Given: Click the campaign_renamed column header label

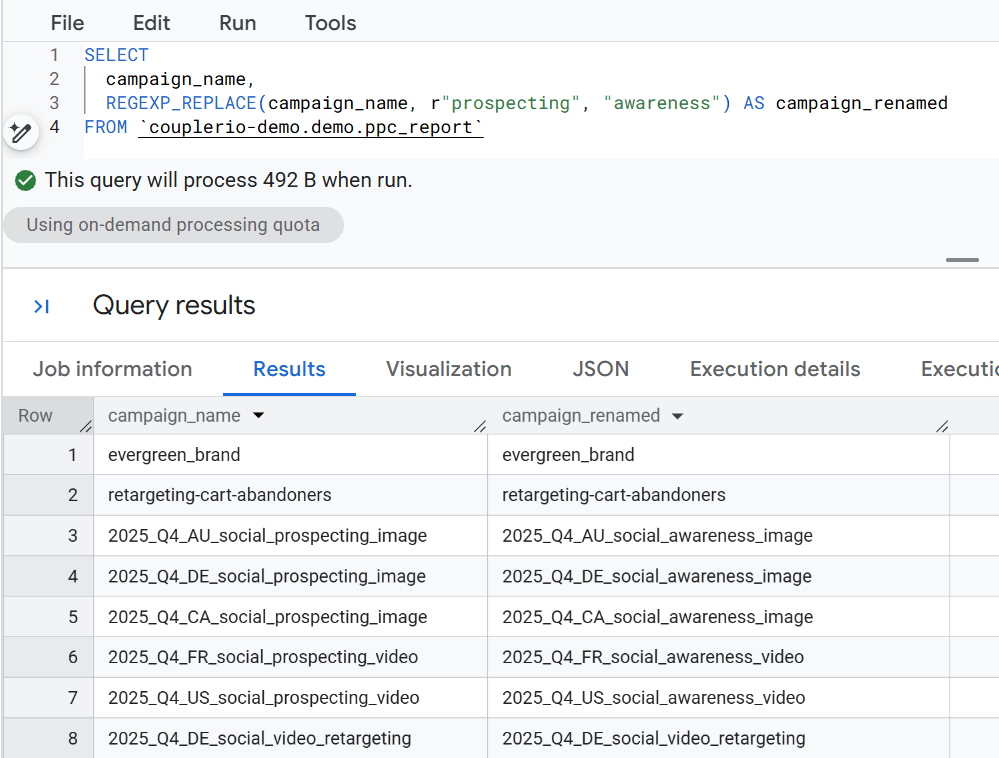Looking at the screenshot, I should pyautogui.click(x=581, y=416).
